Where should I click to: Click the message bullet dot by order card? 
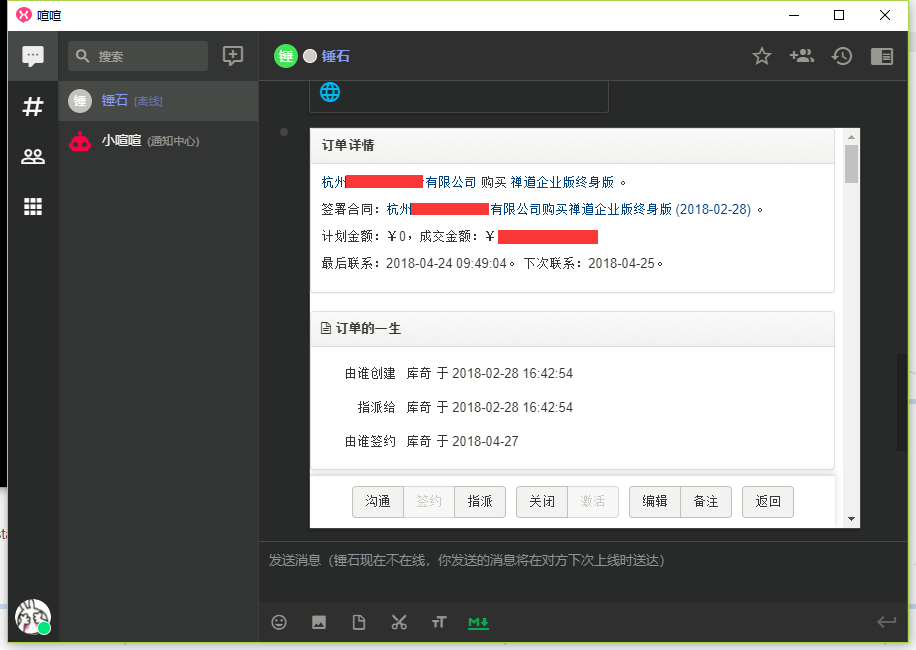pyautogui.click(x=284, y=132)
